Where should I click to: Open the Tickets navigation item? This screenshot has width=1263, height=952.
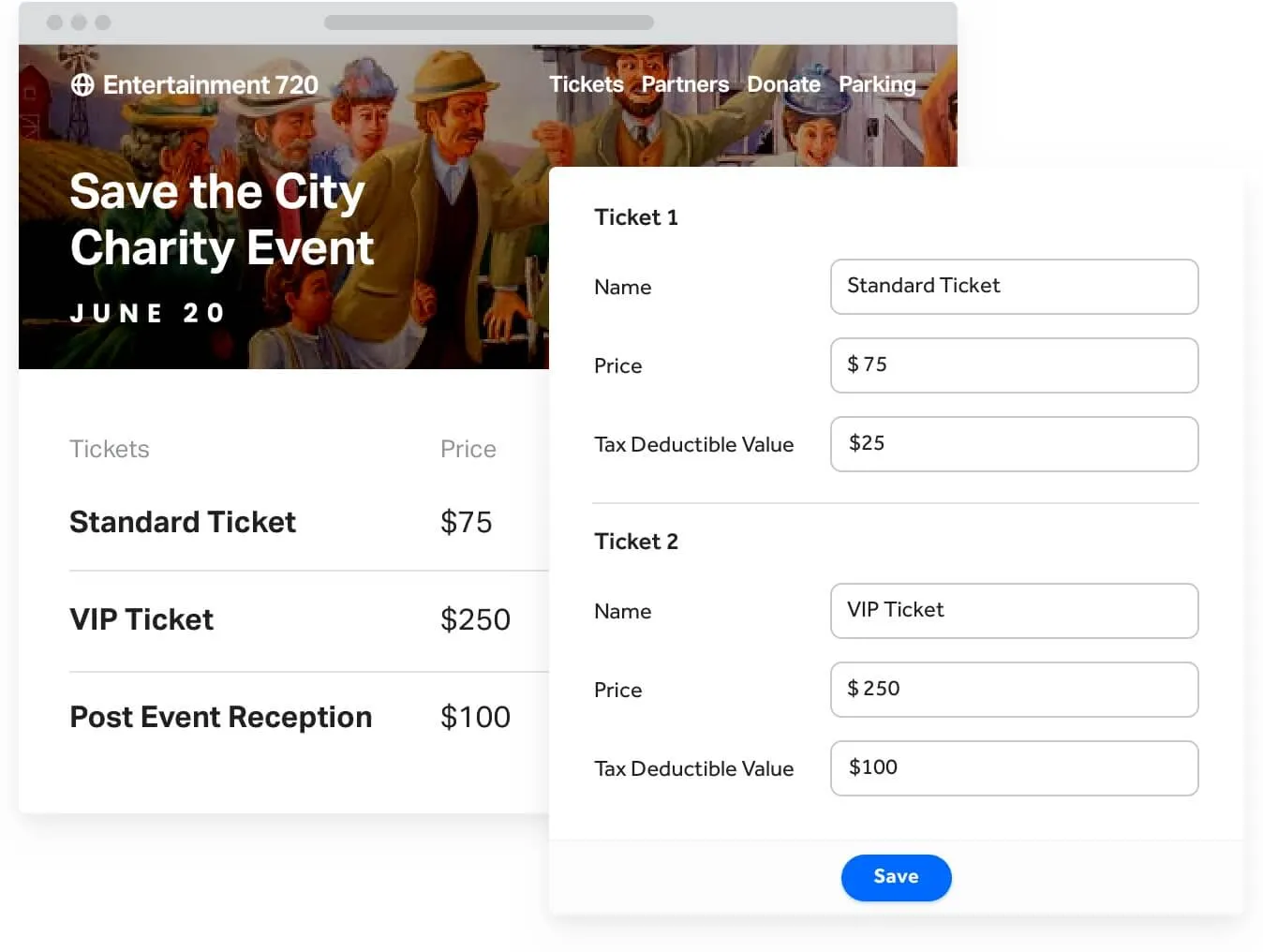(x=586, y=84)
